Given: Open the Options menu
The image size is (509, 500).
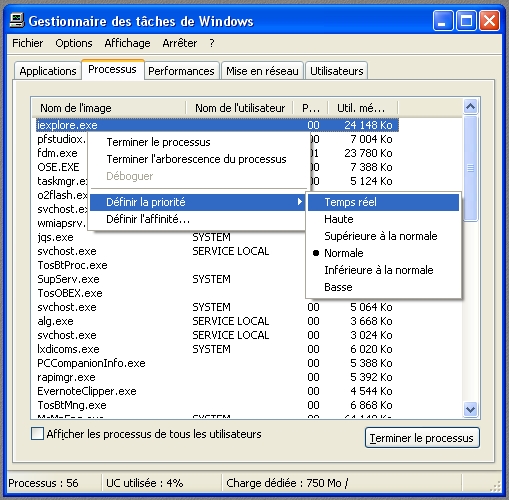Looking at the screenshot, I should (x=74, y=43).
